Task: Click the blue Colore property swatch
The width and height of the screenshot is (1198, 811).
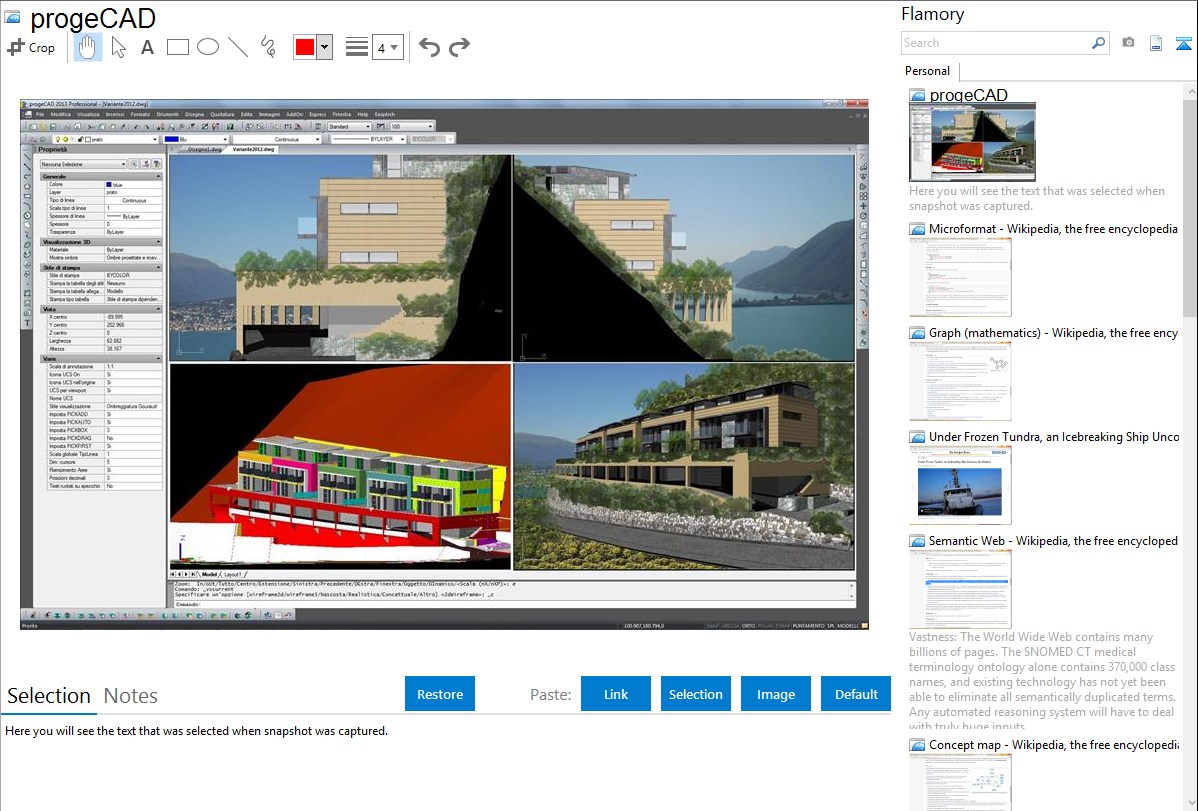Action: coord(109,184)
